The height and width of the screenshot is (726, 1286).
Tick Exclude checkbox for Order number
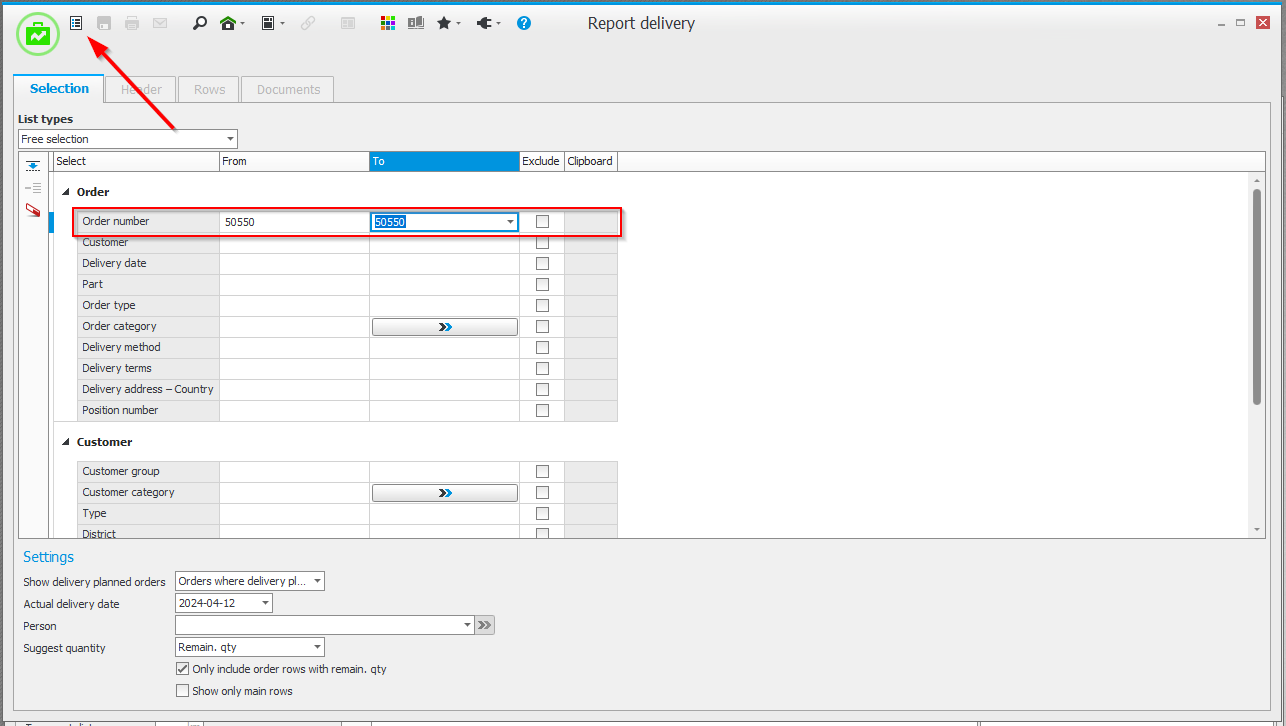pos(542,222)
